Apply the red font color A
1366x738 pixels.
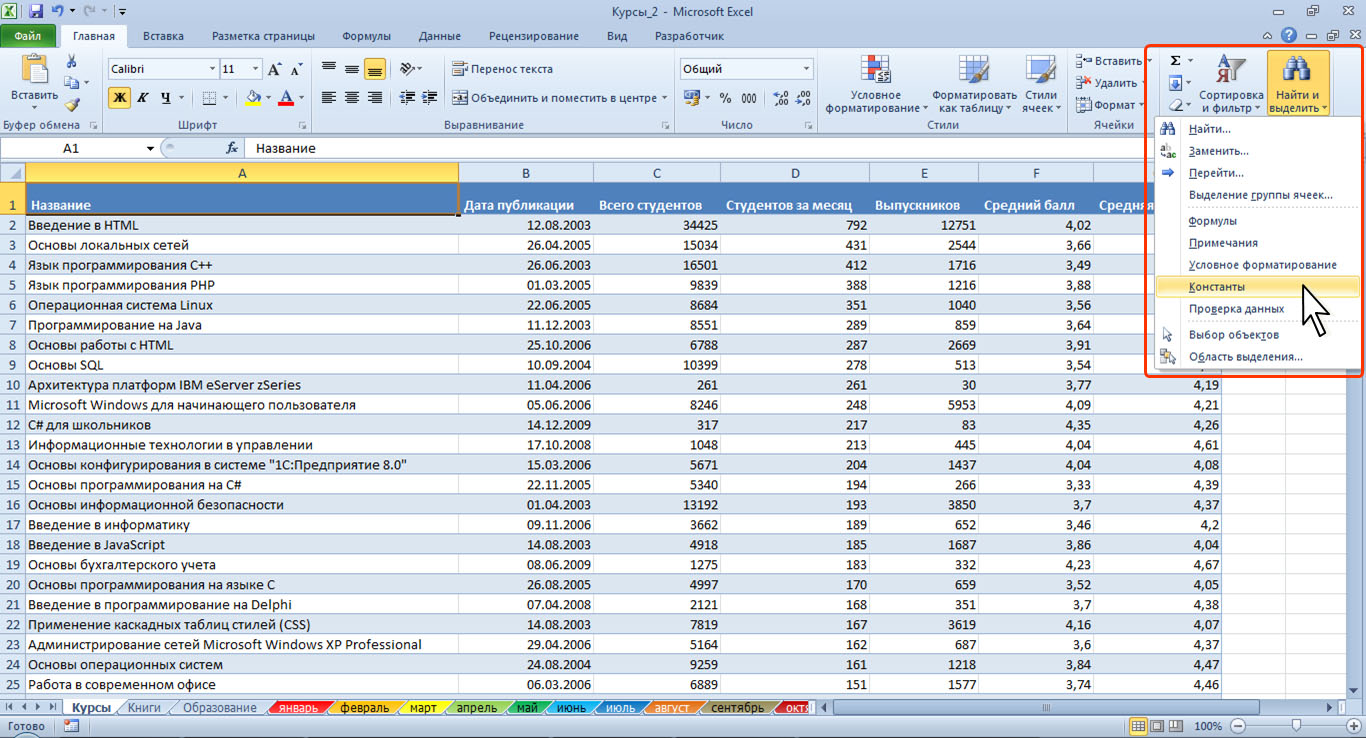tap(287, 97)
